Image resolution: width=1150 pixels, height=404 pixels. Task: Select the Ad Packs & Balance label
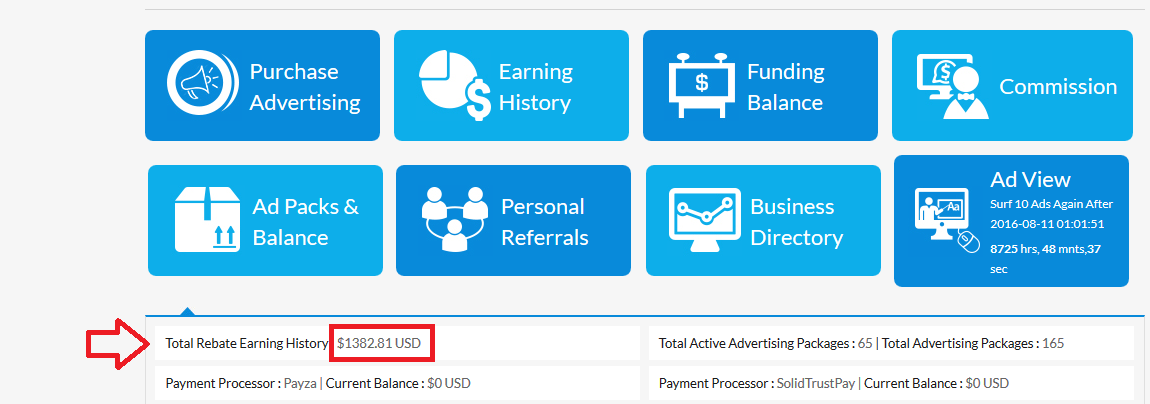305,222
